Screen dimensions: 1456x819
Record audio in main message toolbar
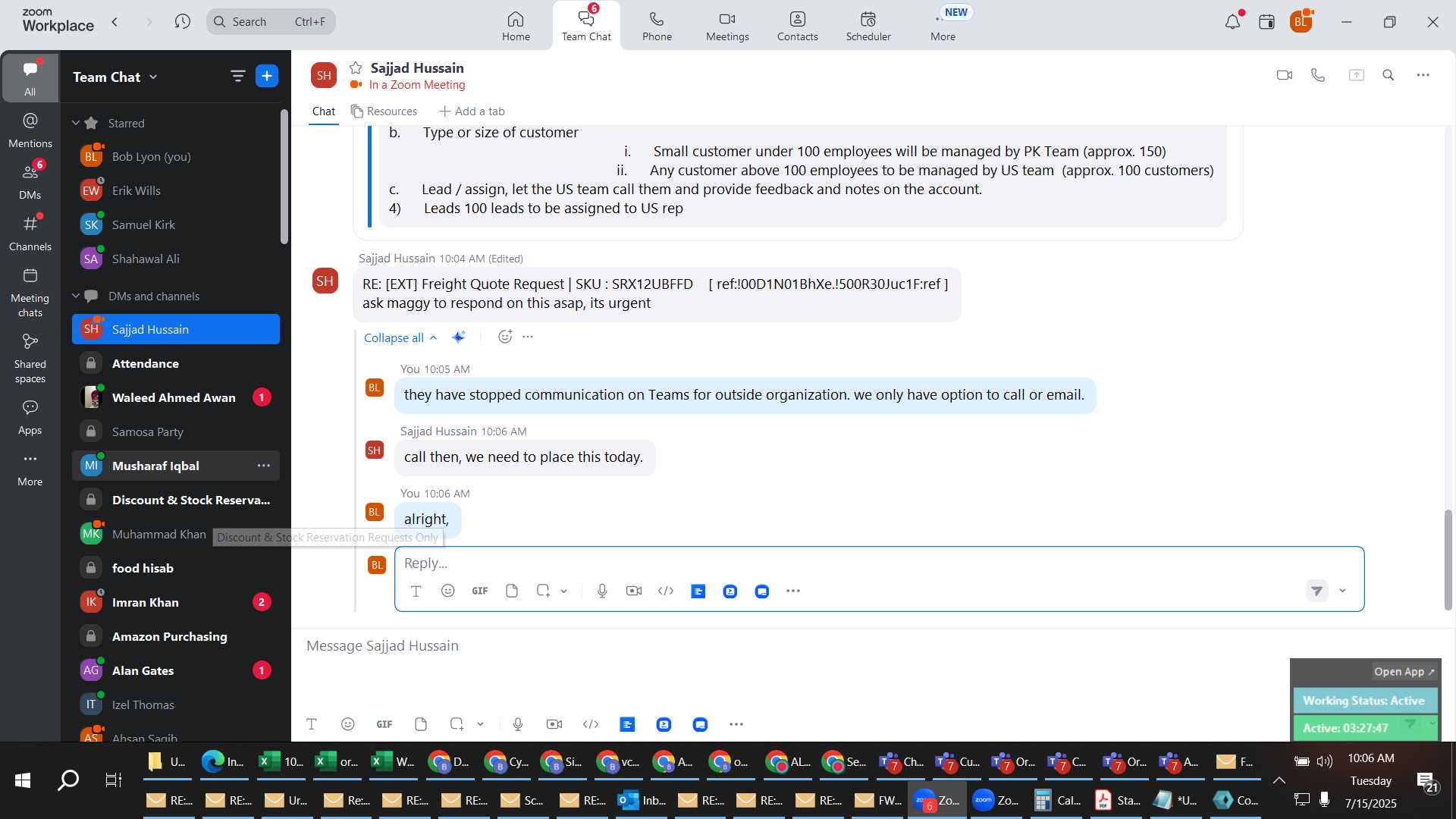(518, 724)
